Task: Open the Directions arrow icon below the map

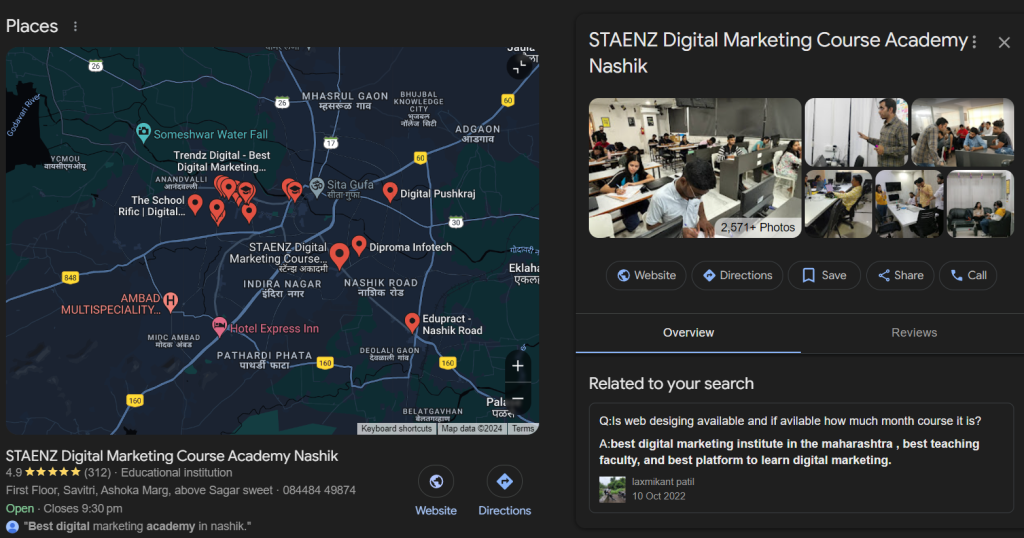Action: pyautogui.click(x=504, y=482)
